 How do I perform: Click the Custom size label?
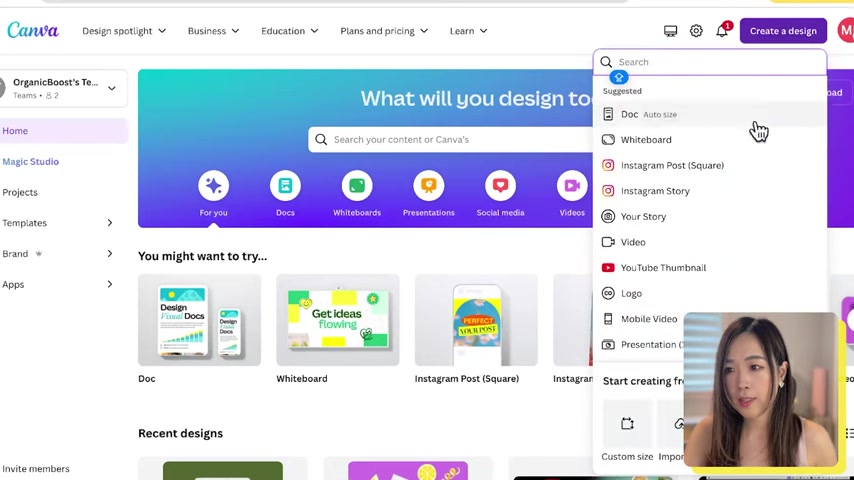[x=627, y=457]
